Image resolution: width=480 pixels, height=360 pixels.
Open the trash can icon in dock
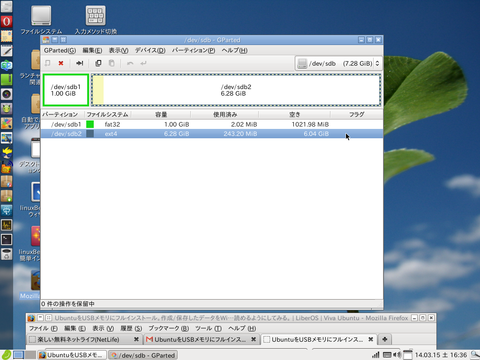coord(6,254)
